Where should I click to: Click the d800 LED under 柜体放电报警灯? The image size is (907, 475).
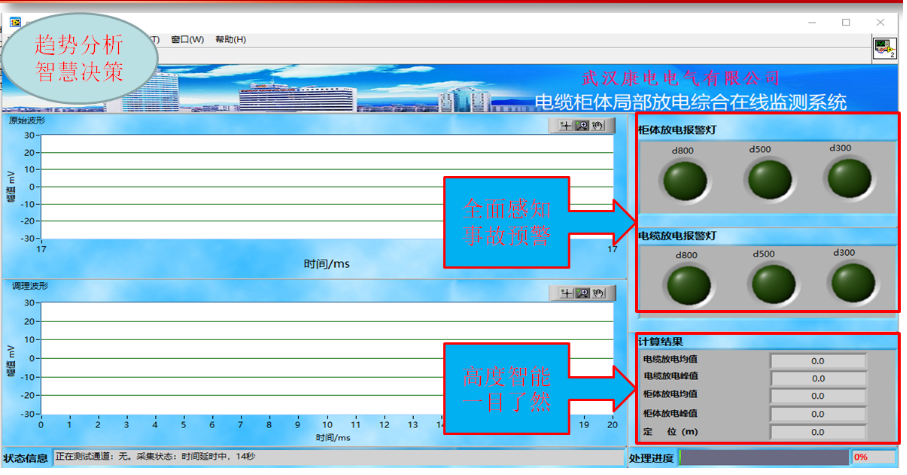685,181
